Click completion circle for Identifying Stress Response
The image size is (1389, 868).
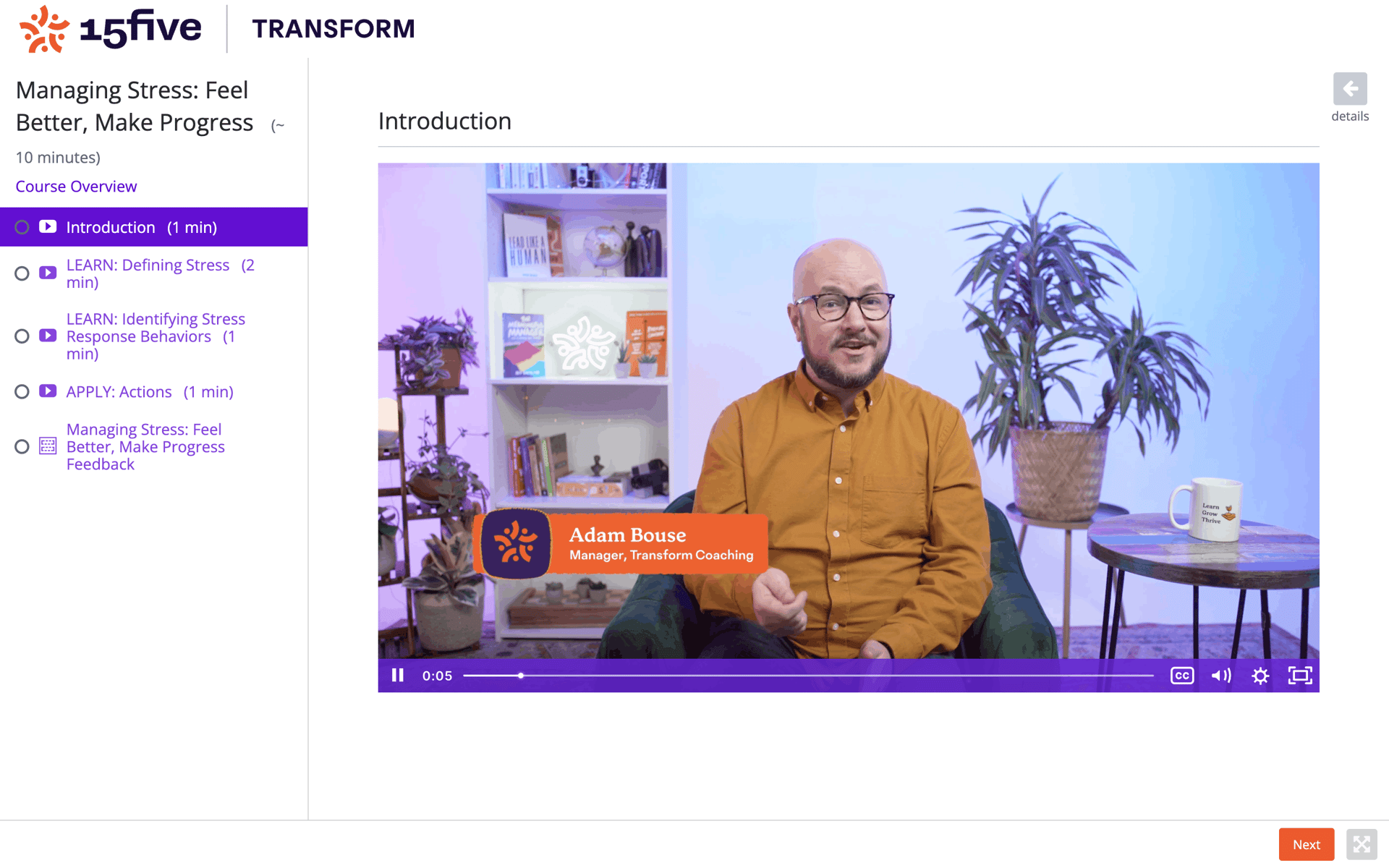point(22,336)
